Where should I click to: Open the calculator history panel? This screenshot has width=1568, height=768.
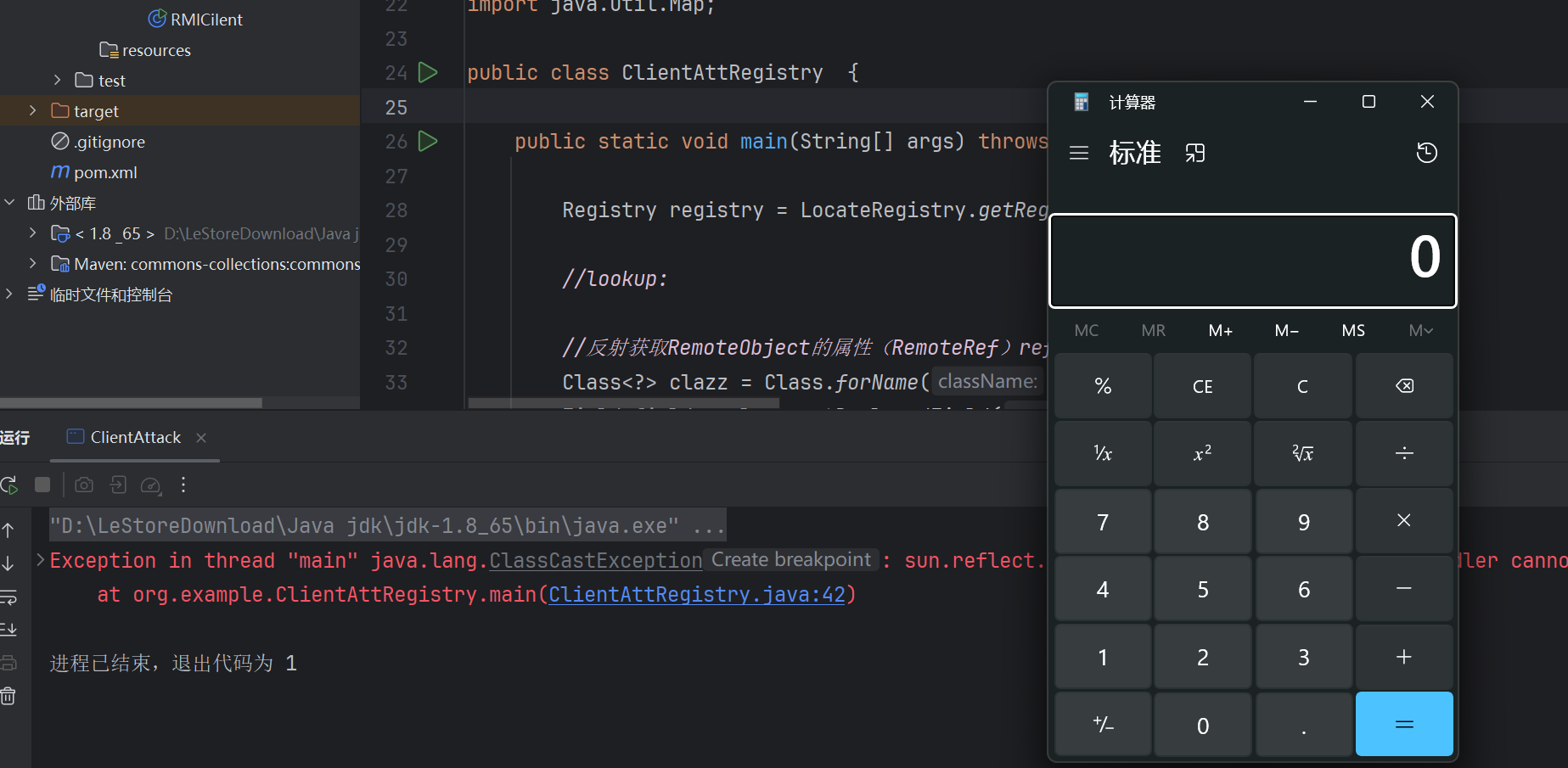(x=1426, y=153)
